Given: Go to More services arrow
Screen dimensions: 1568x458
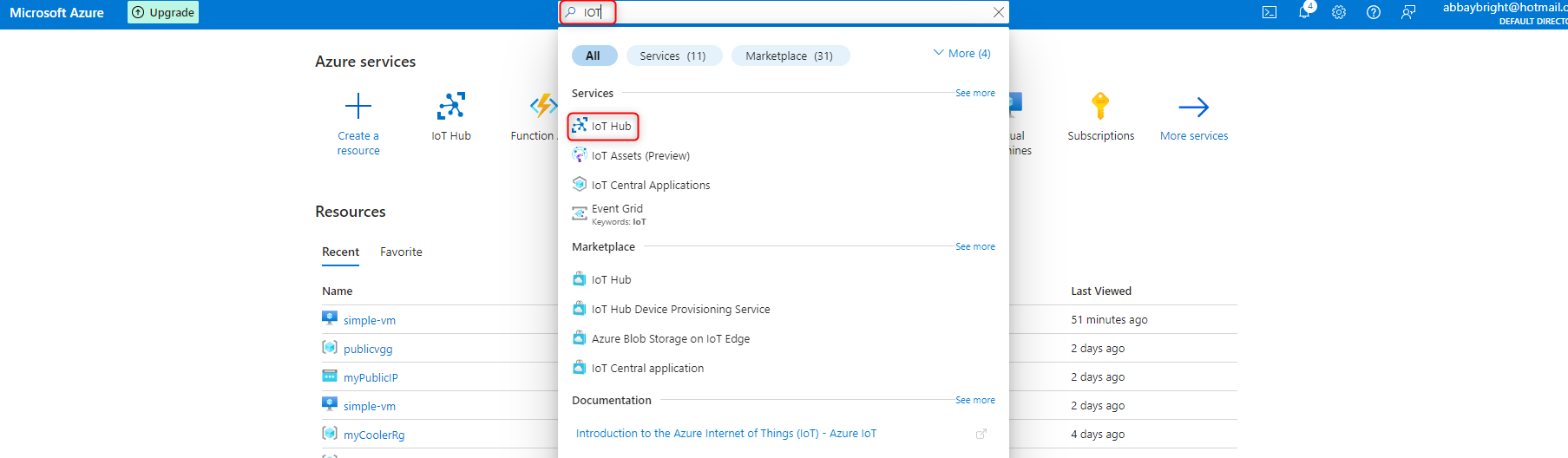Looking at the screenshot, I should 1194,107.
